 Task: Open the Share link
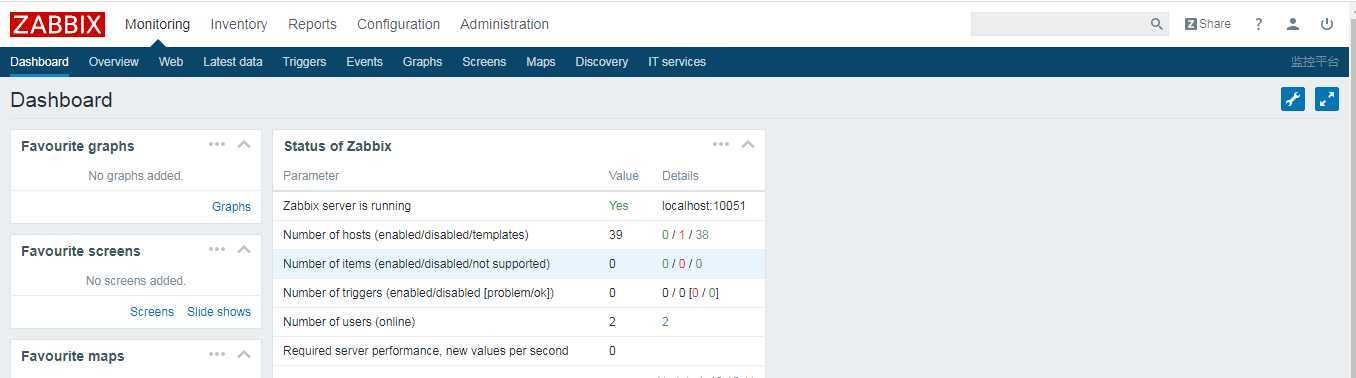(1208, 24)
